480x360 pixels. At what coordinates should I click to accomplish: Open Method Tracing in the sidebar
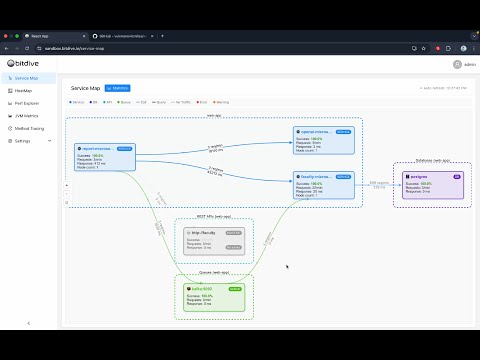[x=29, y=128]
